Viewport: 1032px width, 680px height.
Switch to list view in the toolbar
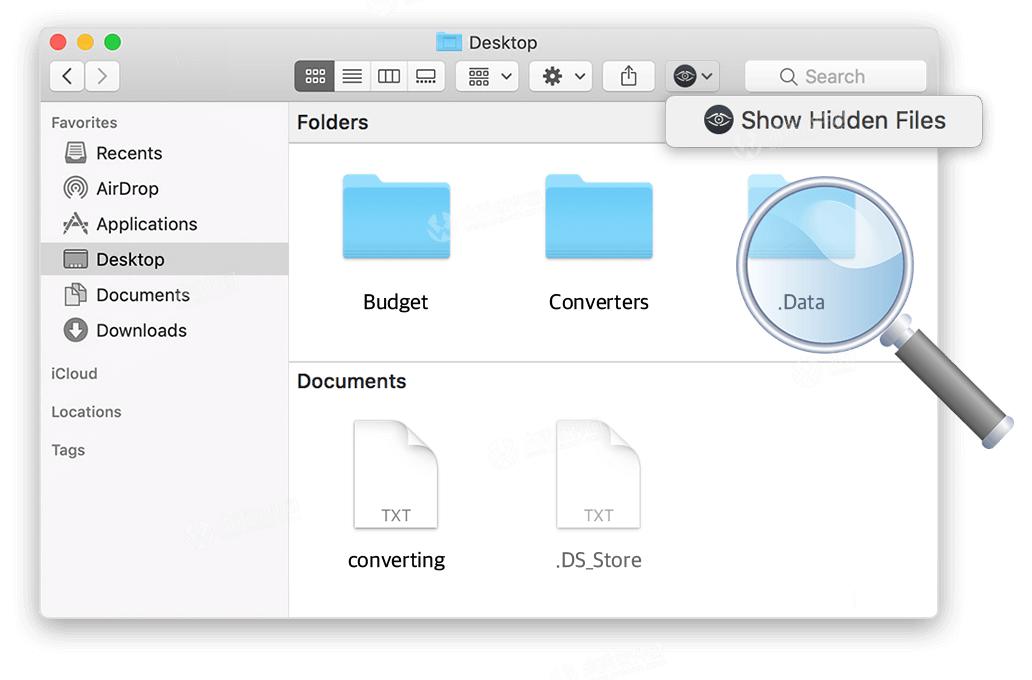click(351, 76)
